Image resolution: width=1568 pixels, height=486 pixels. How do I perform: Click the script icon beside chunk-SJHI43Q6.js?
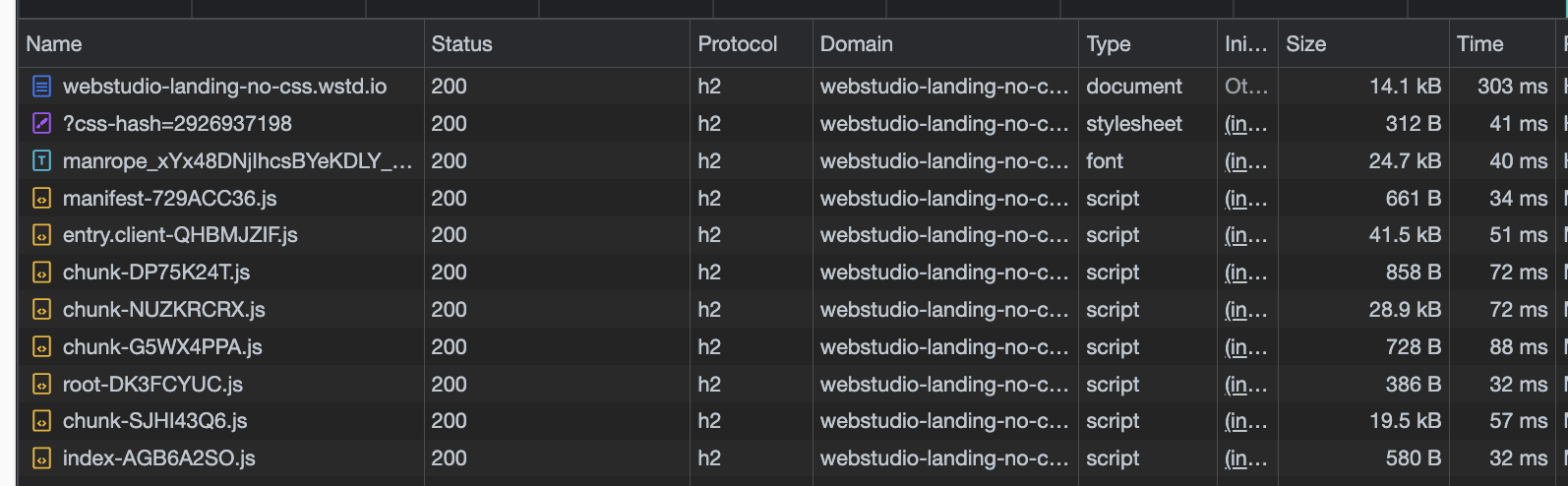tap(41, 421)
